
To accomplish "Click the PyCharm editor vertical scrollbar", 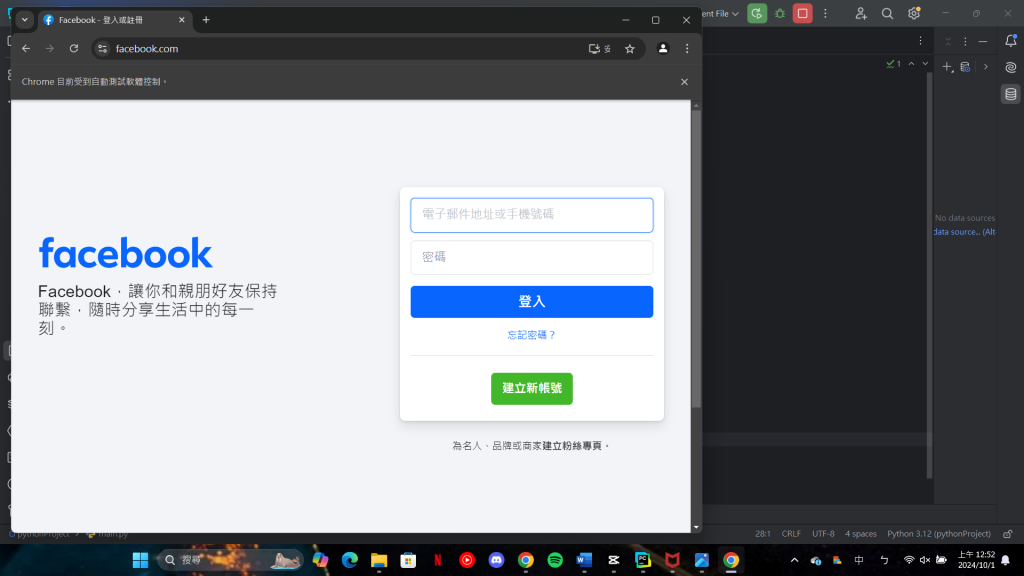I will click(x=929, y=274).
